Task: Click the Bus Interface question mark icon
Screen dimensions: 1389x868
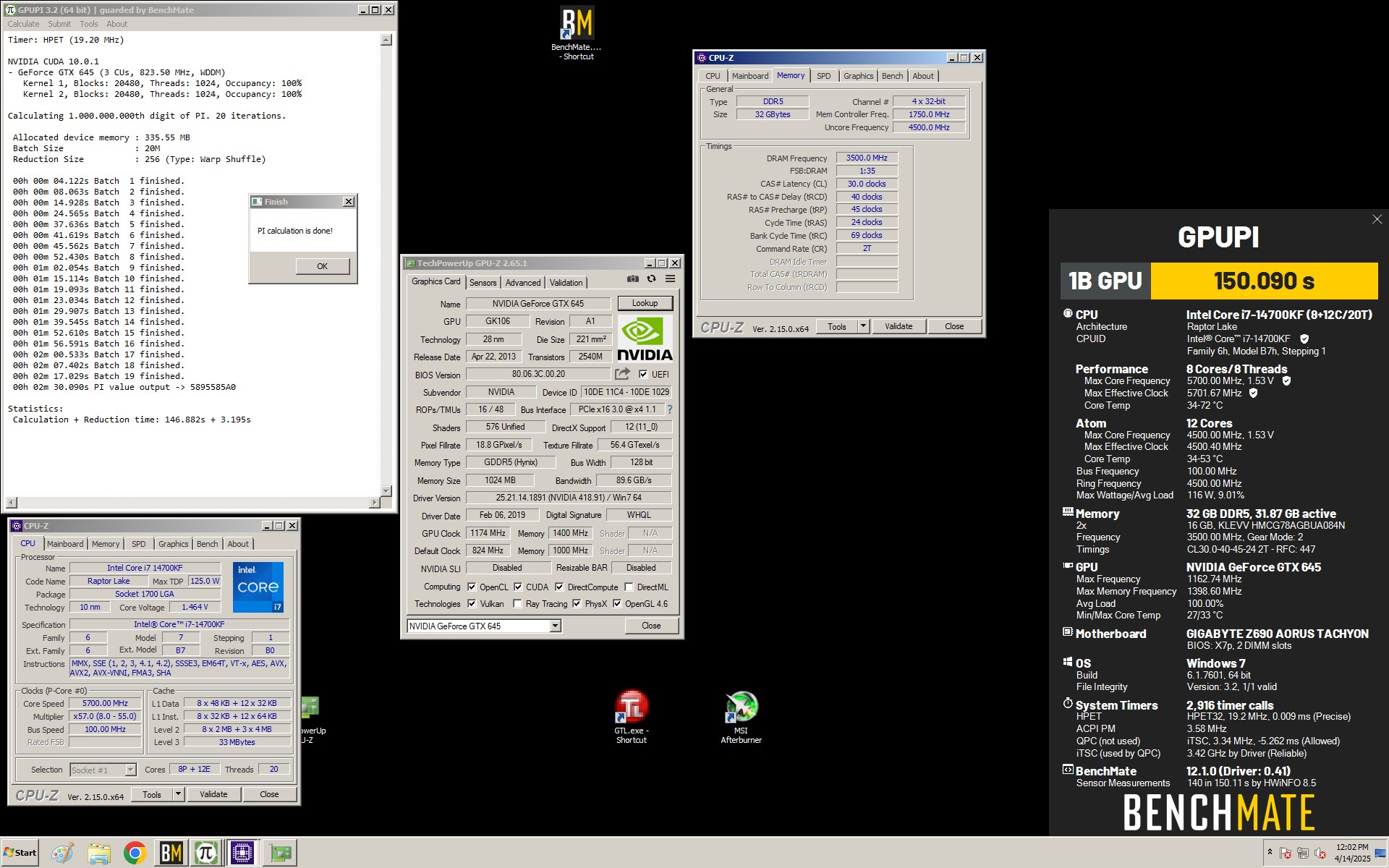Action: tap(670, 409)
